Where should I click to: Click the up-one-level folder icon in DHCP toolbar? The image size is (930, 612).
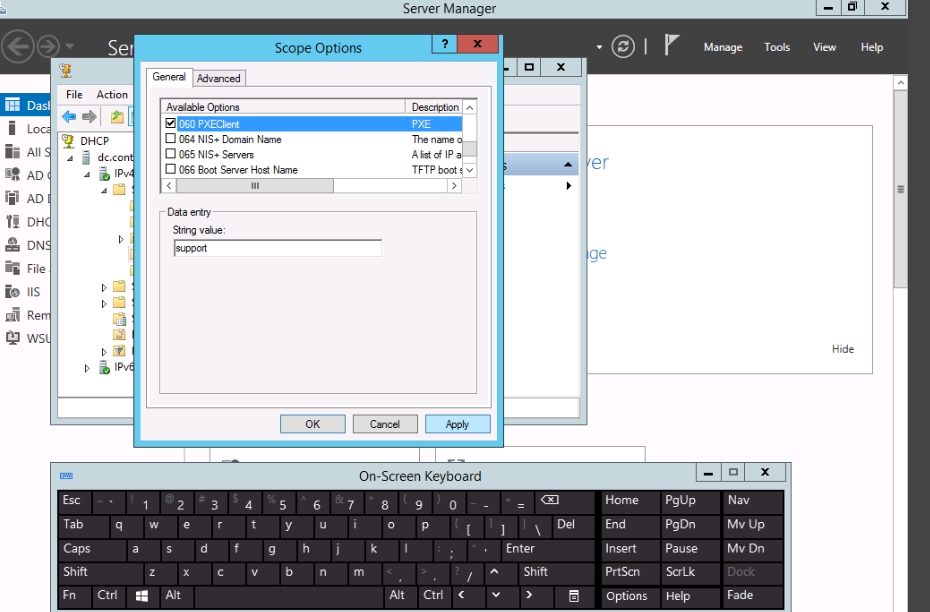tap(117, 117)
